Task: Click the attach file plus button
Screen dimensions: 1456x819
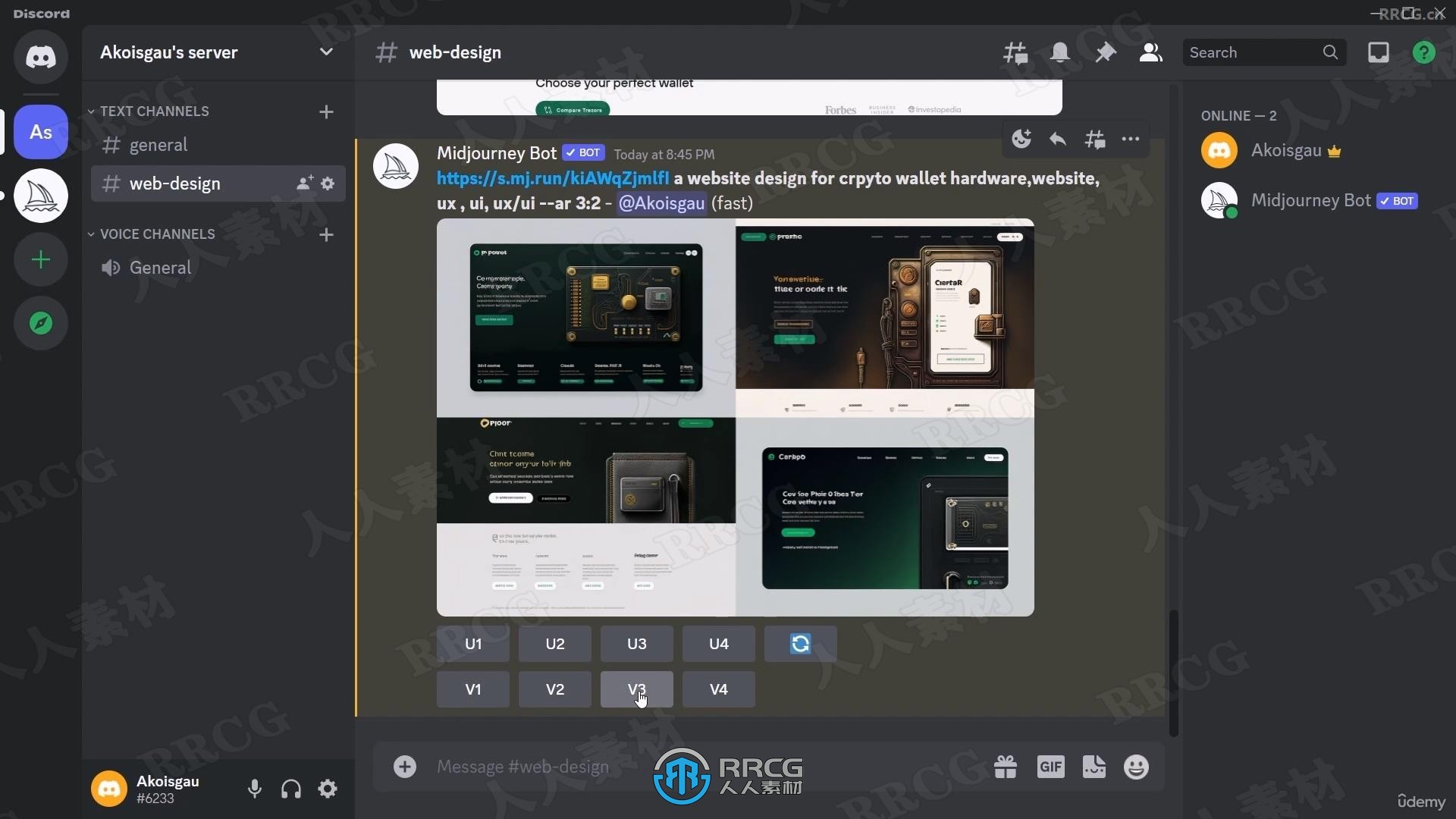Action: [x=405, y=767]
